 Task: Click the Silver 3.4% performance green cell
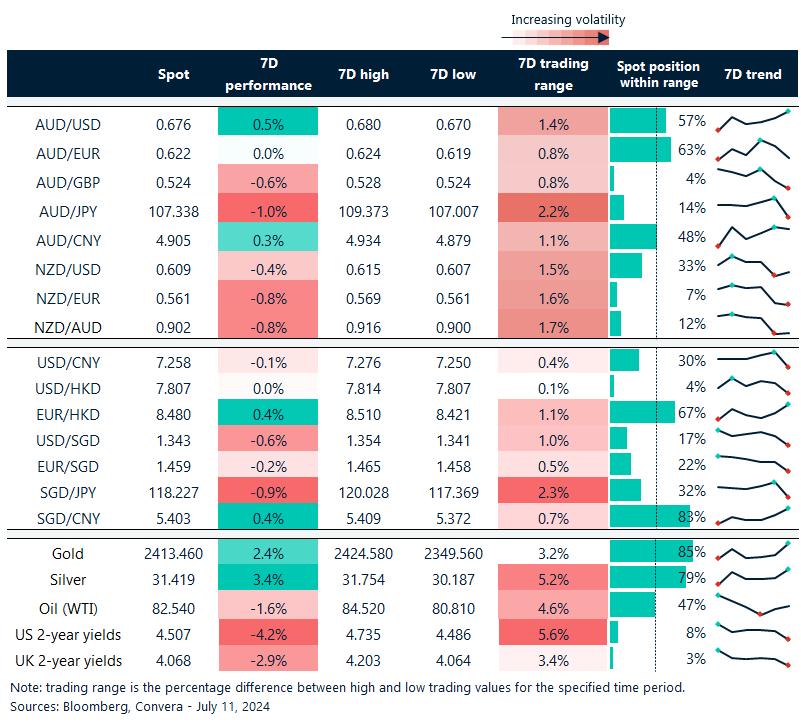click(267, 580)
